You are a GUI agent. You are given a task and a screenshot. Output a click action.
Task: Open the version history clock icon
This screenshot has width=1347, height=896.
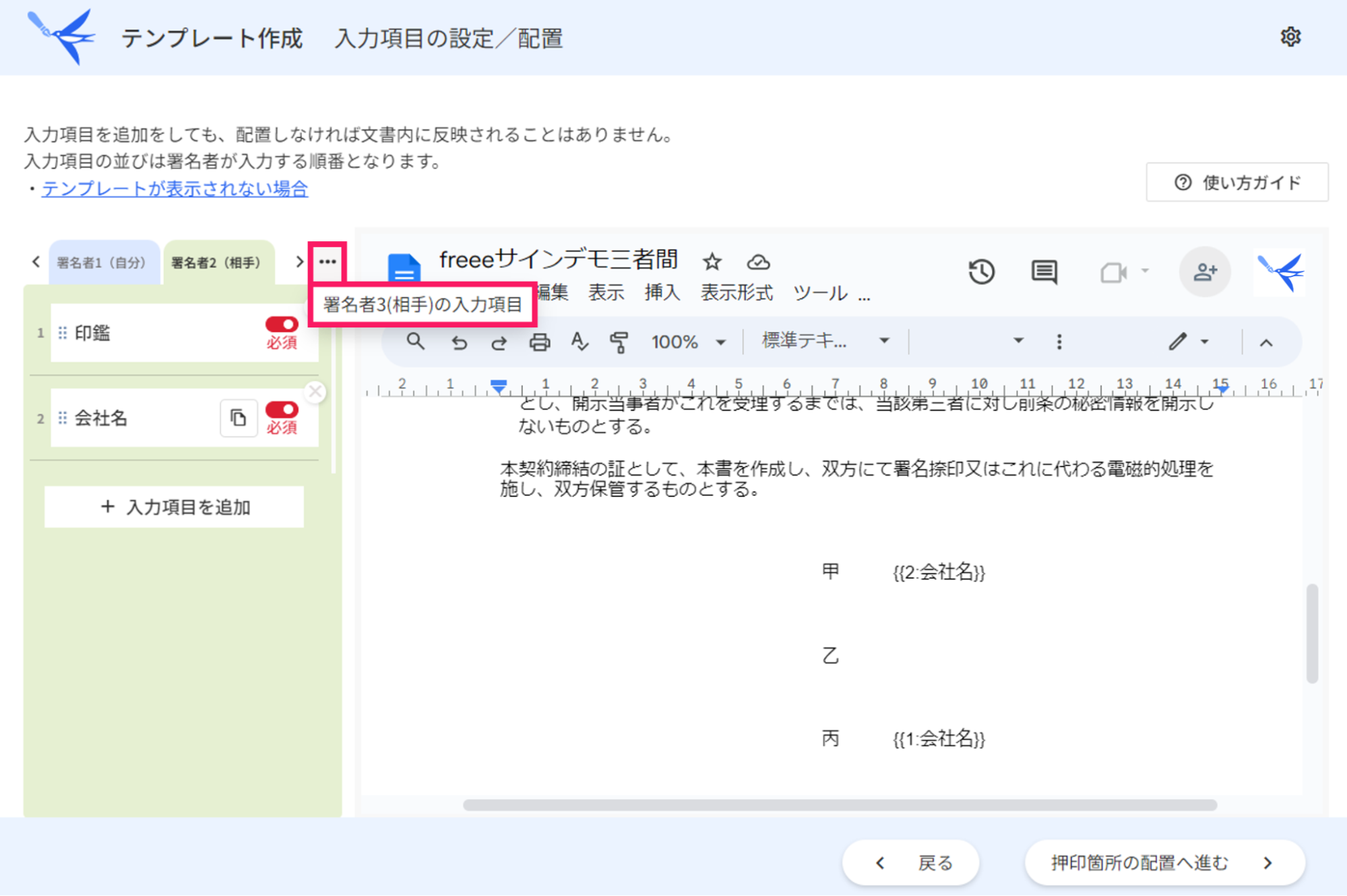tap(981, 271)
